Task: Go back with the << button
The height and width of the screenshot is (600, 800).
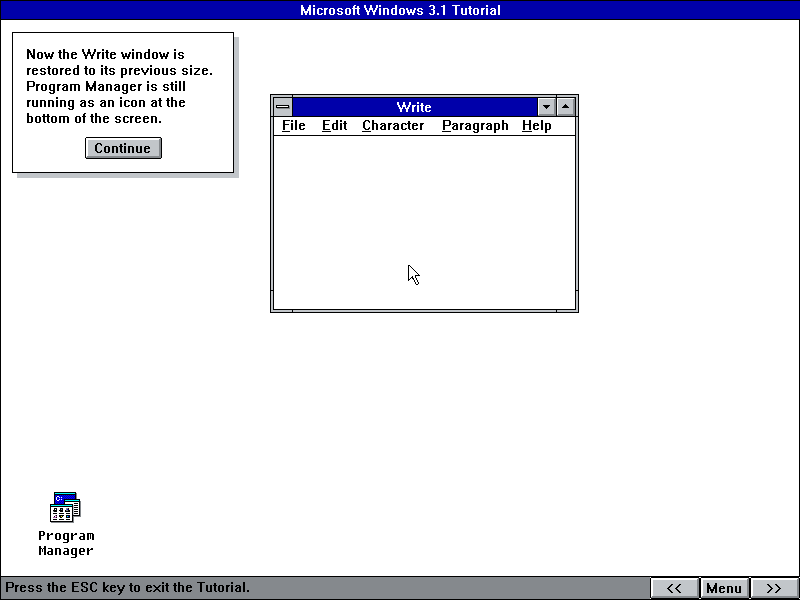Action: [x=674, y=588]
